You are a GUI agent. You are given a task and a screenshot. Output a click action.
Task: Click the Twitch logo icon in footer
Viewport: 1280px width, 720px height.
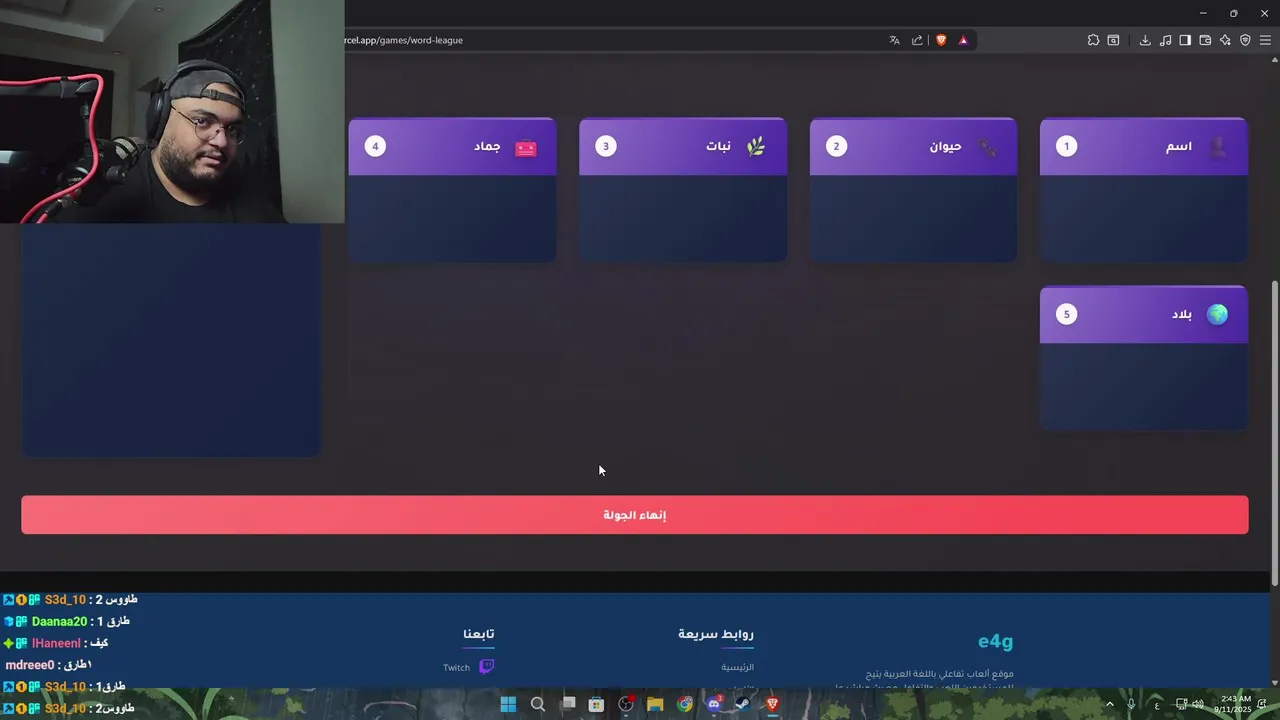(486, 667)
